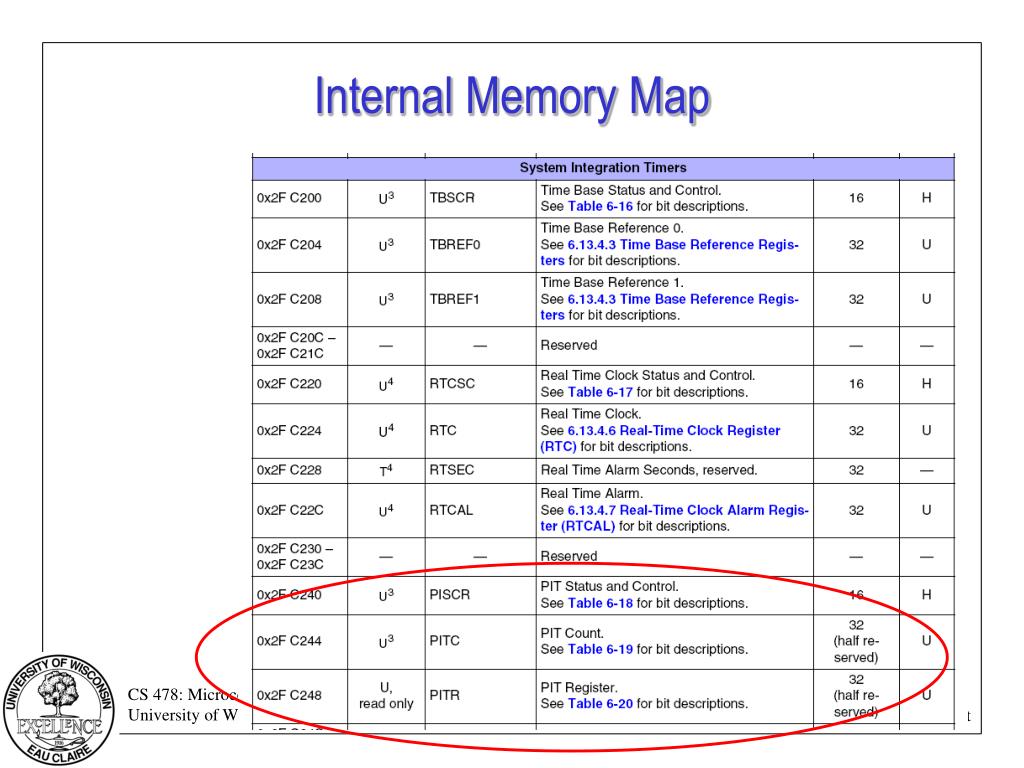Image resolution: width=1024 pixels, height=768 pixels.
Task: Select the Internal Memory Map title
Action: coord(513,98)
